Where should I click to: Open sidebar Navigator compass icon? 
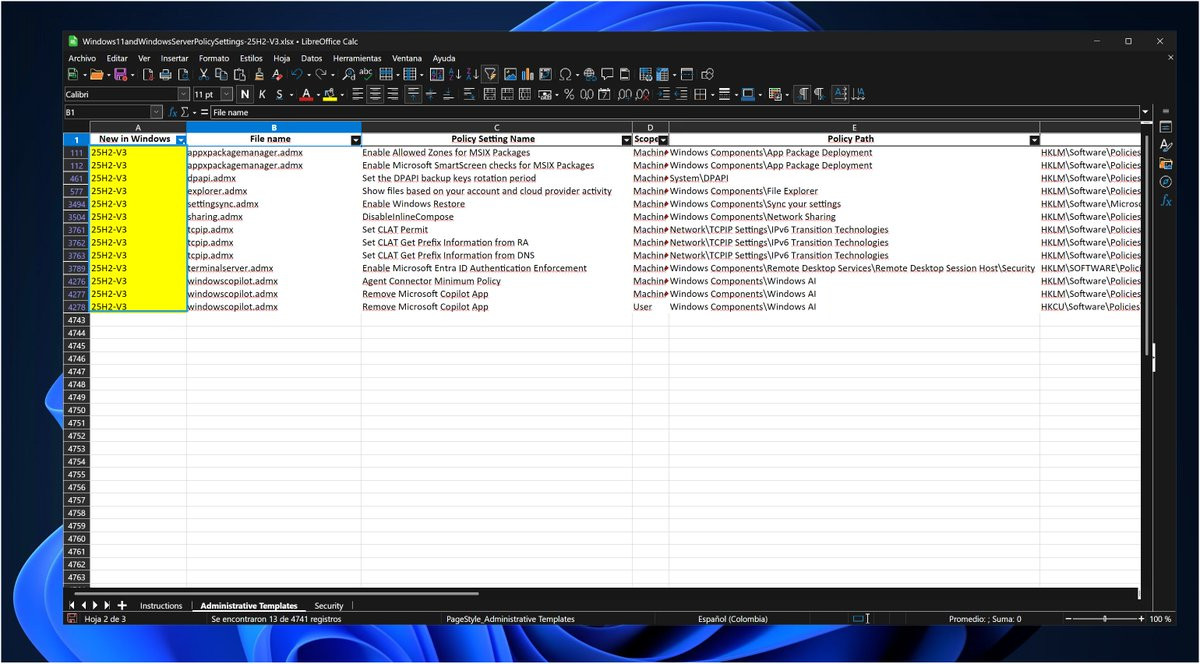click(1166, 182)
